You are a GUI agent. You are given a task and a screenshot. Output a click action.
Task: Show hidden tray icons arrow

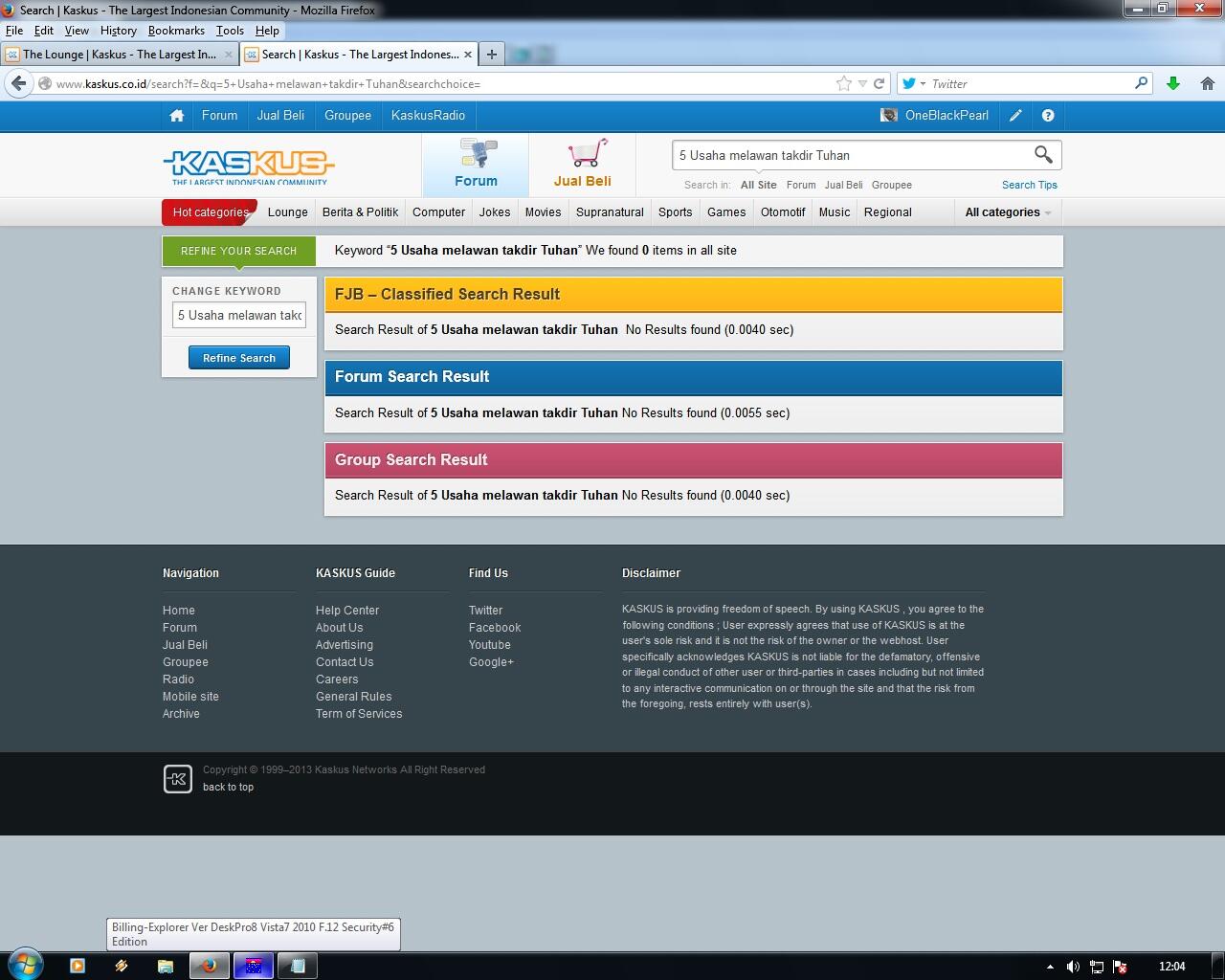(1050, 967)
